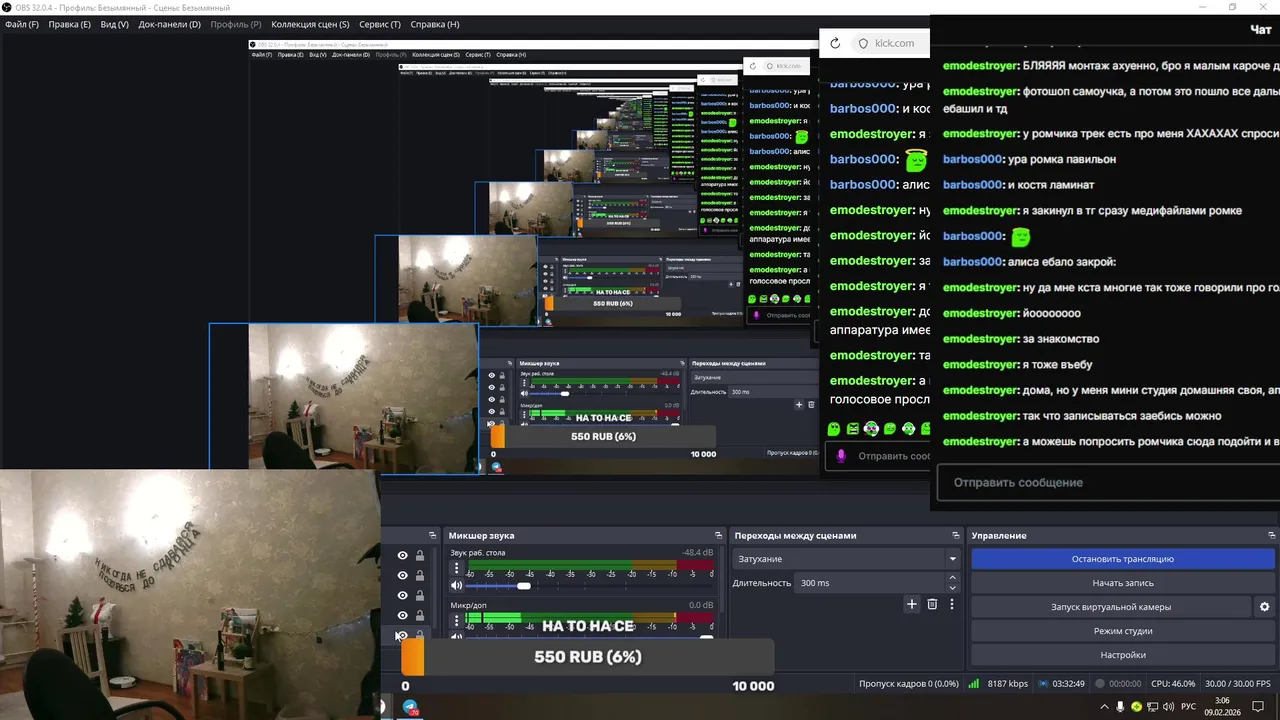The image size is (1280, 720).
Task: Toggle the third source lock
Action: tap(420, 596)
